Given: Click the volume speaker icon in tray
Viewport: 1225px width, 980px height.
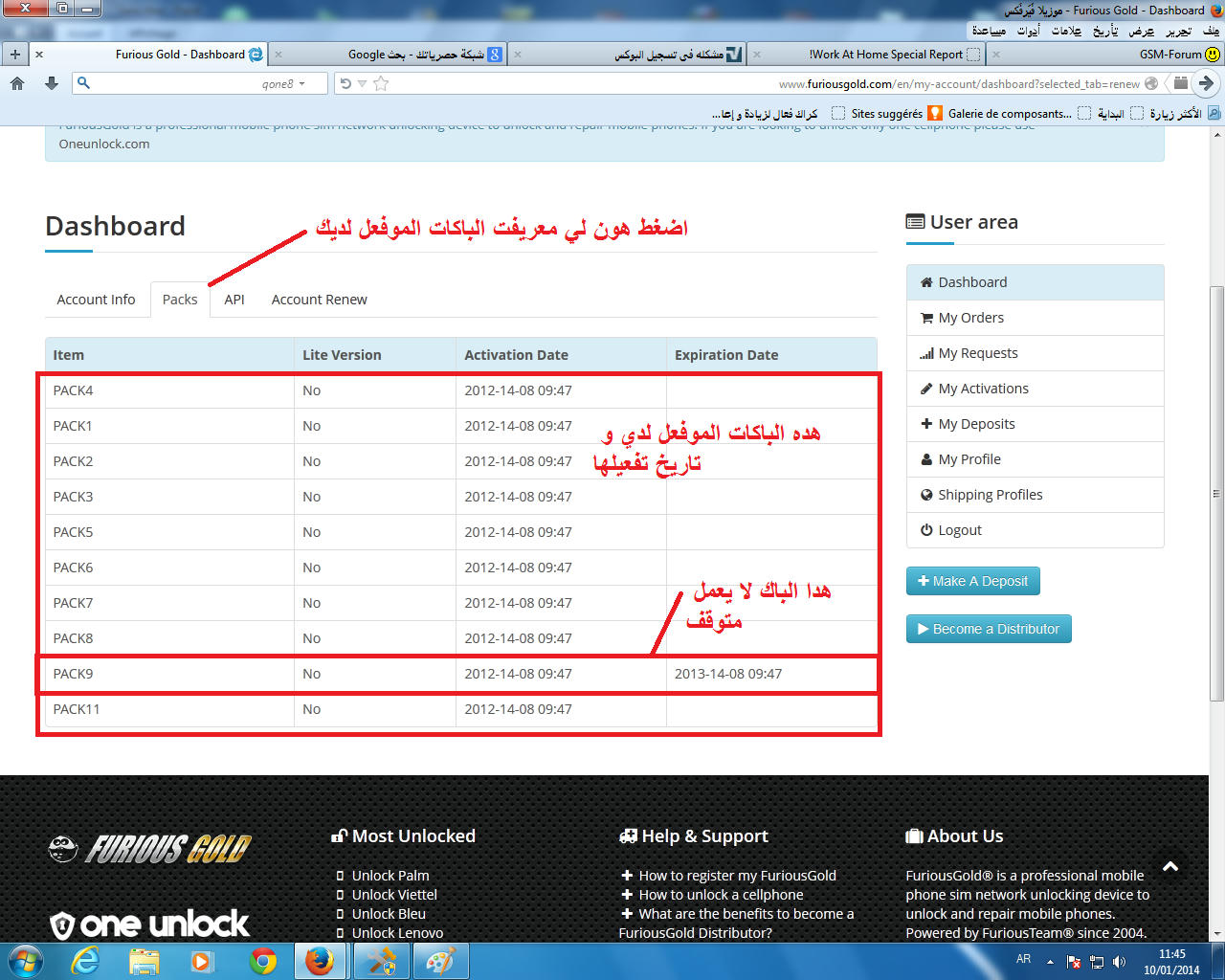Looking at the screenshot, I should coord(1119,962).
